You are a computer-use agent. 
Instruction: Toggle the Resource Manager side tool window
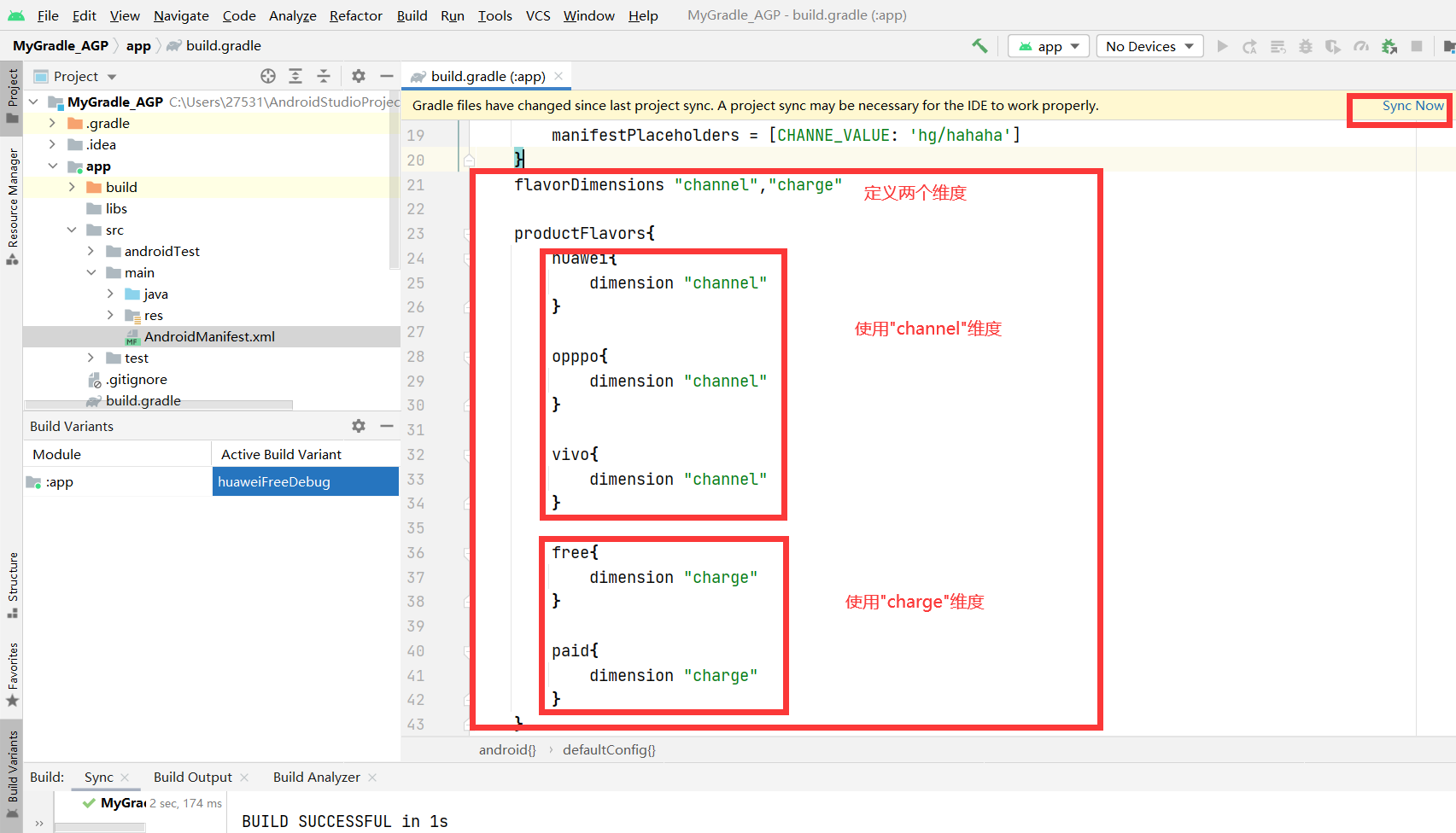(12, 206)
